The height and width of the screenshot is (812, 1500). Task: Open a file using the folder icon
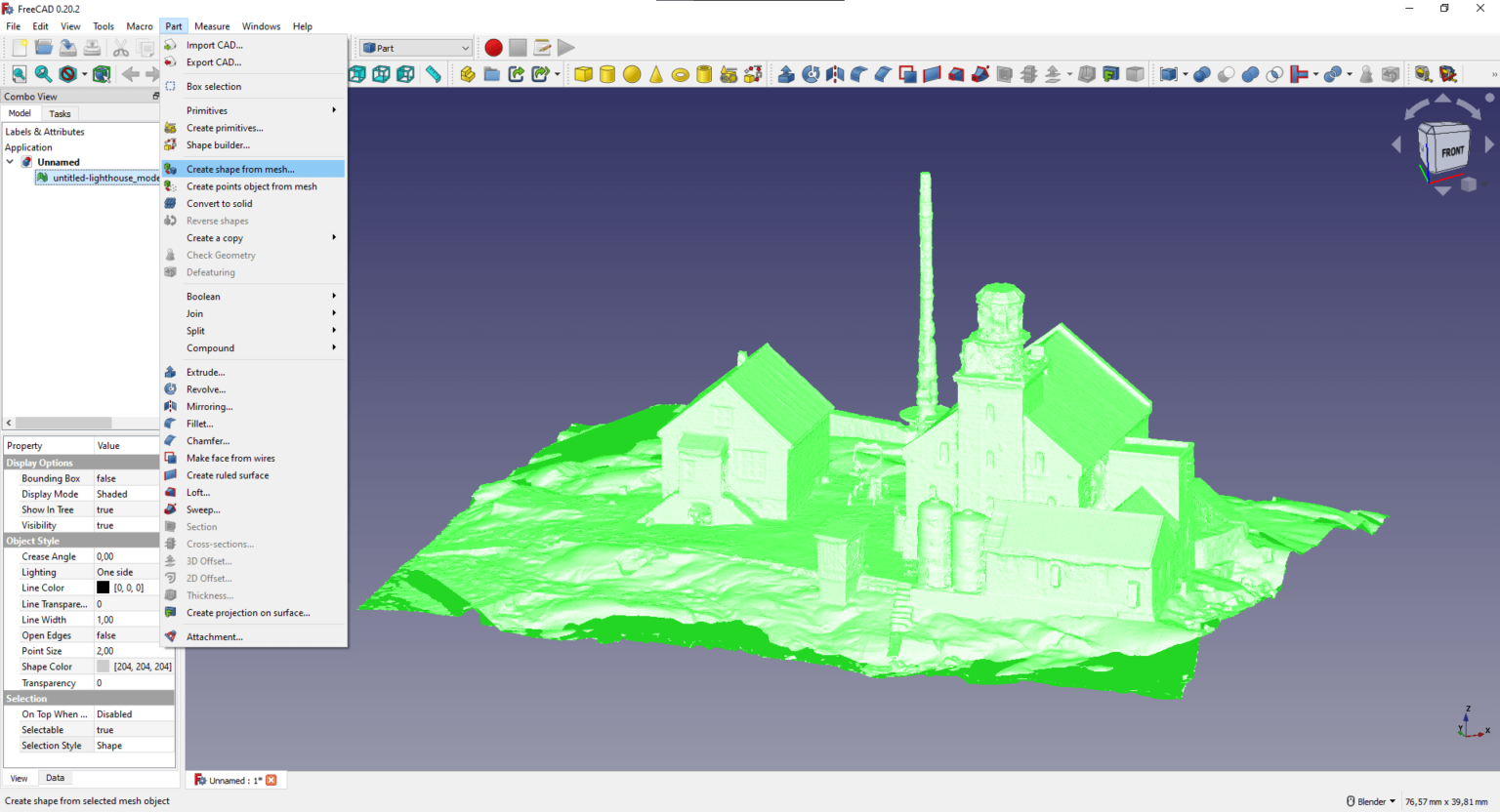click(x=43, y=47)
